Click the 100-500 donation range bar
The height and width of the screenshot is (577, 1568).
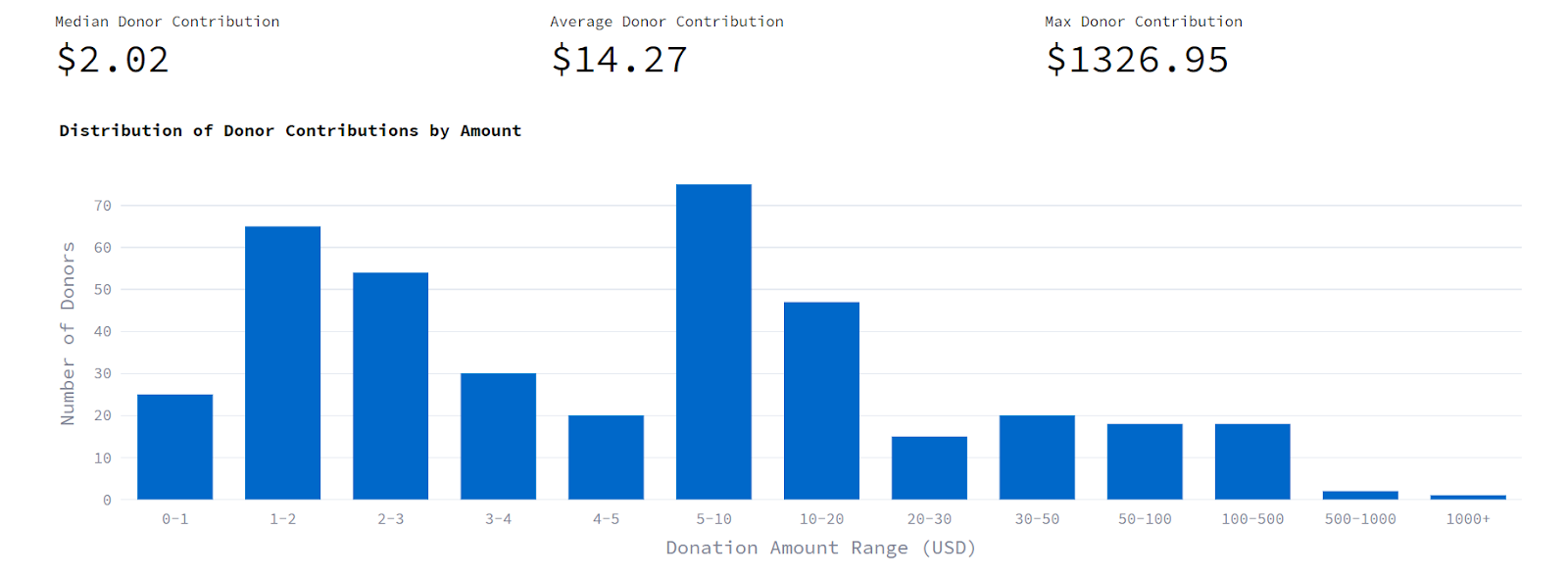1252,461
